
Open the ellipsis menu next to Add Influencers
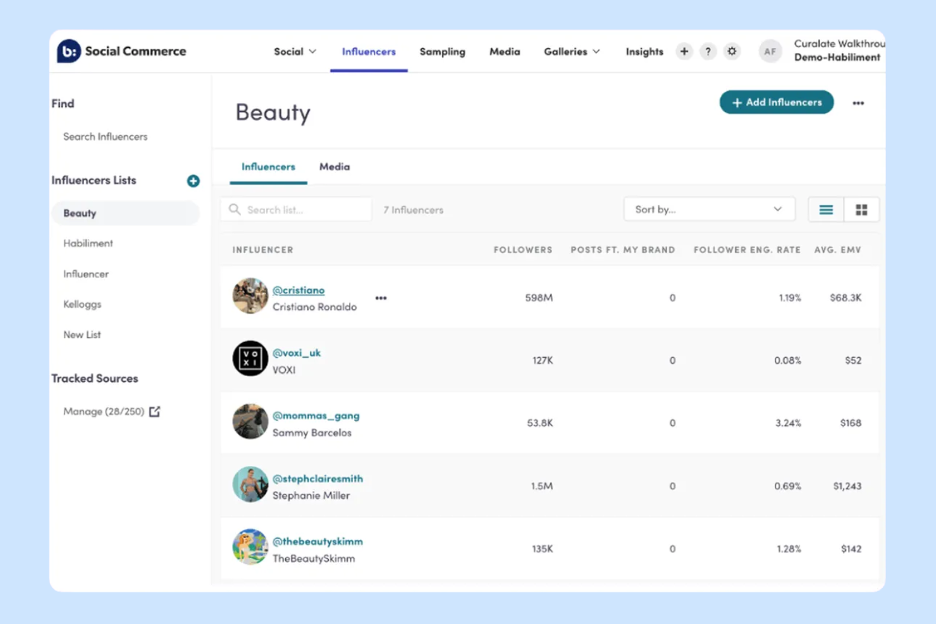(858, 102)
